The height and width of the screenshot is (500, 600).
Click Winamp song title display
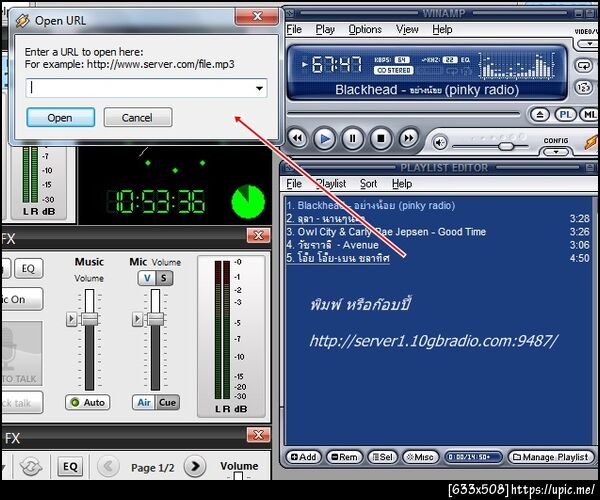(427, 90)
